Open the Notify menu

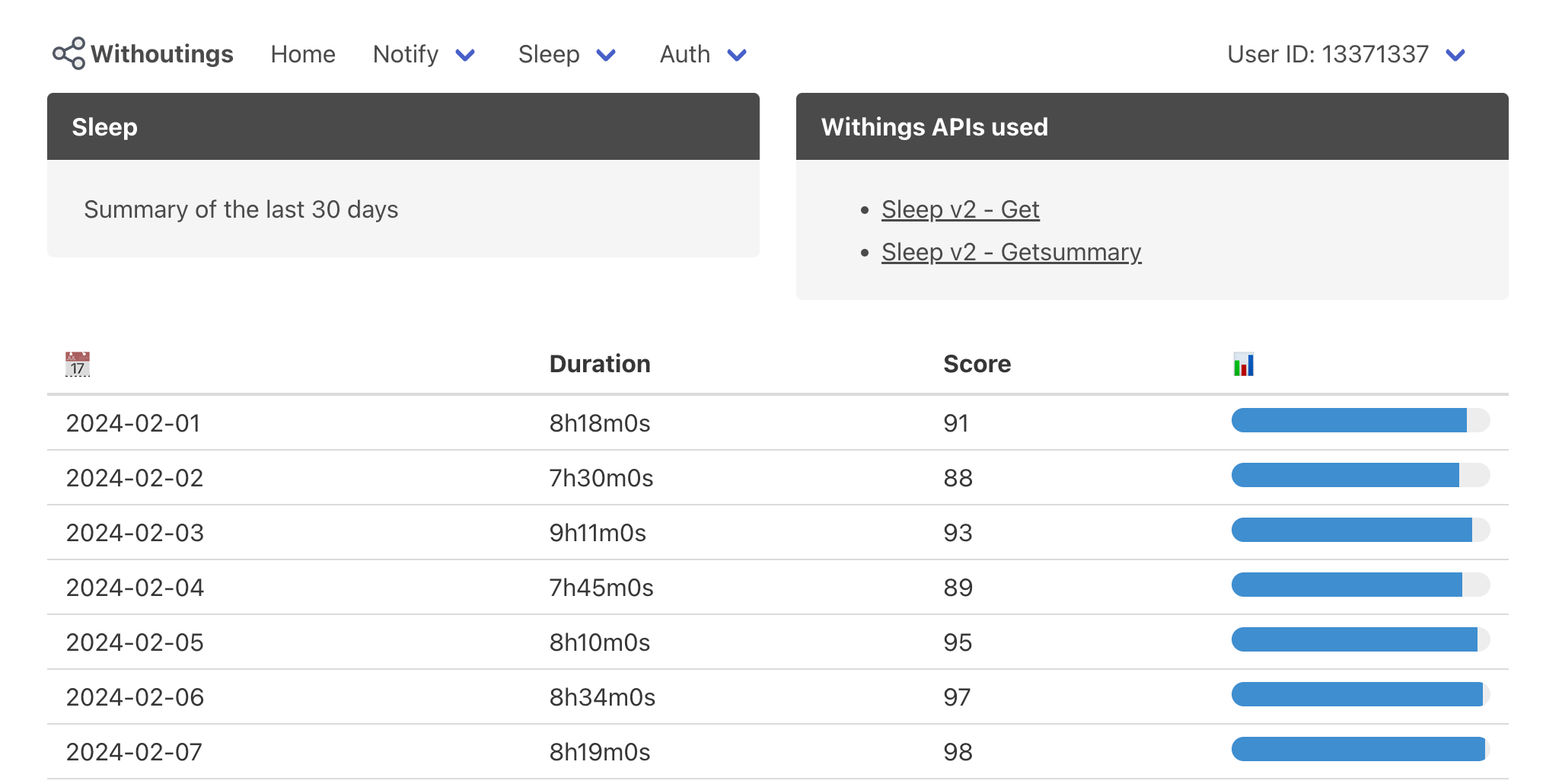(406, 54)
